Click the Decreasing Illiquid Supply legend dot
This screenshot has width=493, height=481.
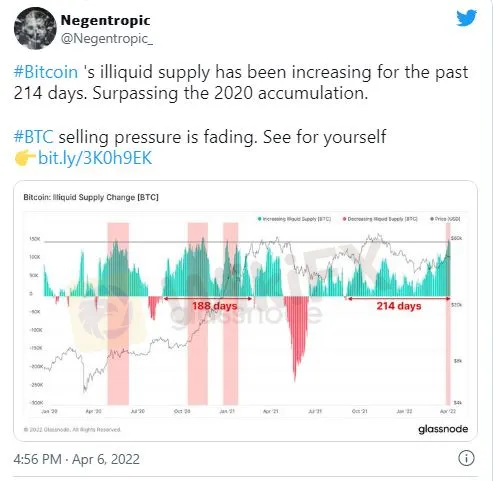(x=344, y=219)
